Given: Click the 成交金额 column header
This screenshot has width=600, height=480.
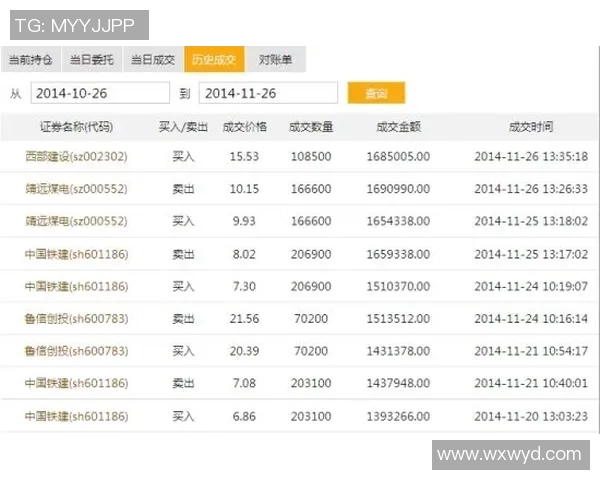Looking at the screenshot, I should pyautogui.click(x=398, y=127).
